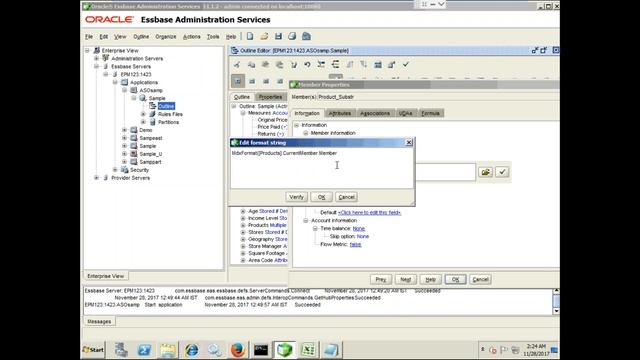The width and height of the screenshot is (640, 360).
Task: Expand the Rules Files node
Action: click(x=143, y=114)
